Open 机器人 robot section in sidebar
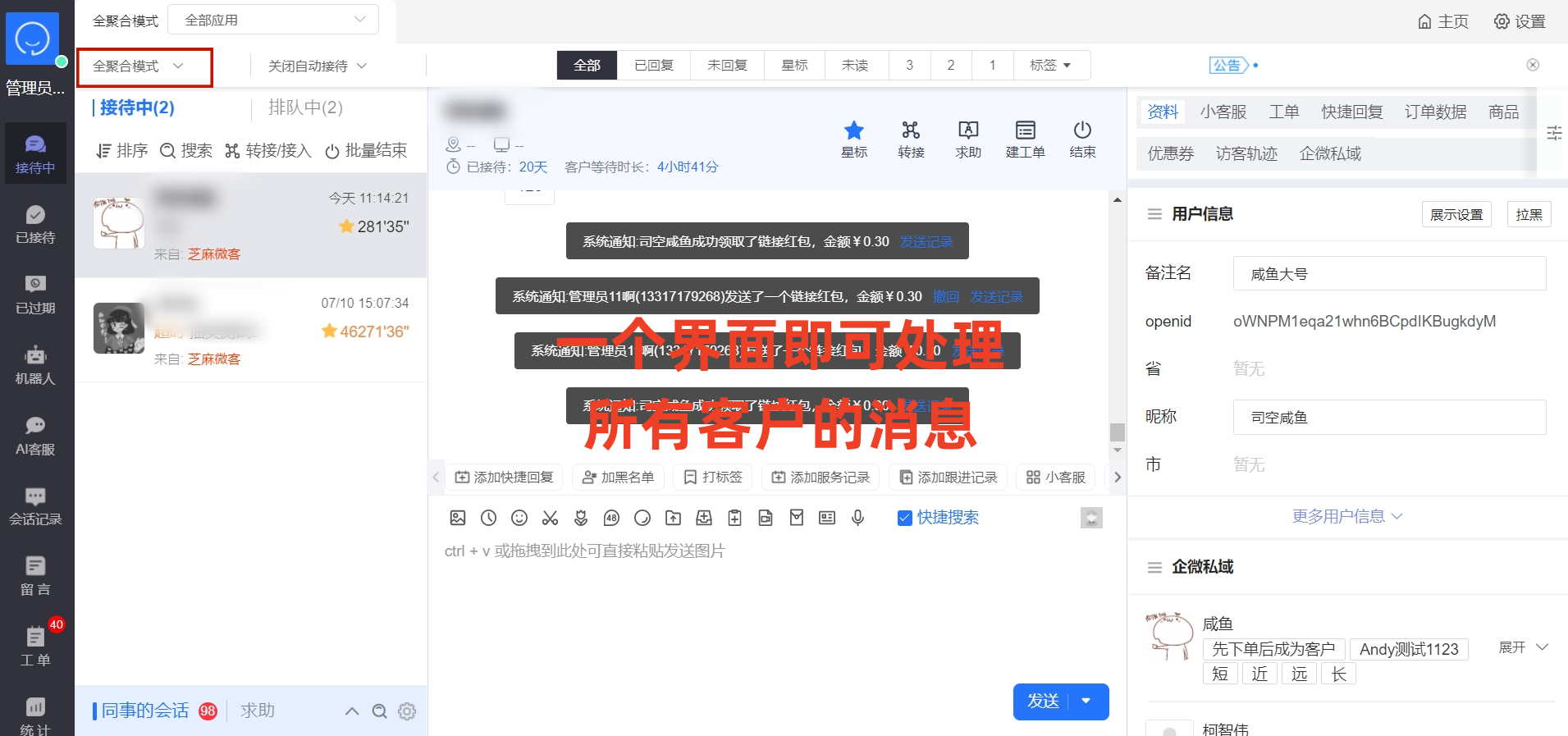 click(x=35, y=366)
